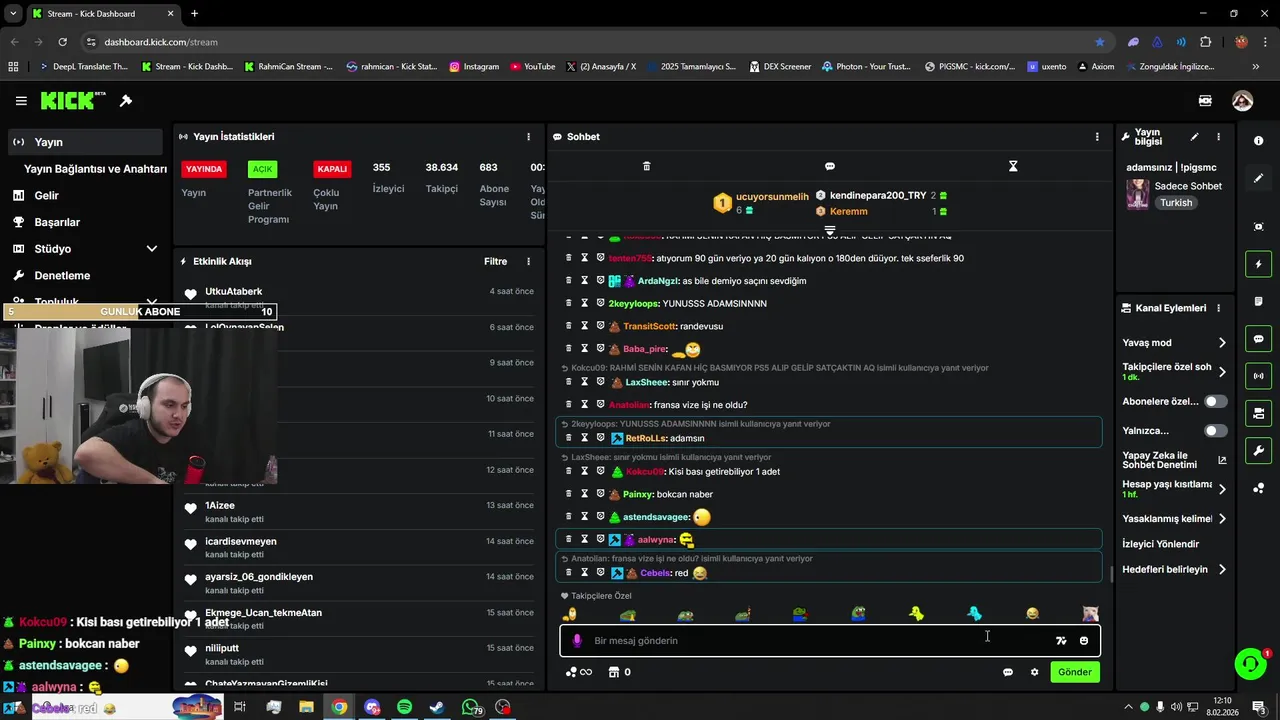Open three-dot menu of Yayın bilgisi panel

pos(1218,137)
